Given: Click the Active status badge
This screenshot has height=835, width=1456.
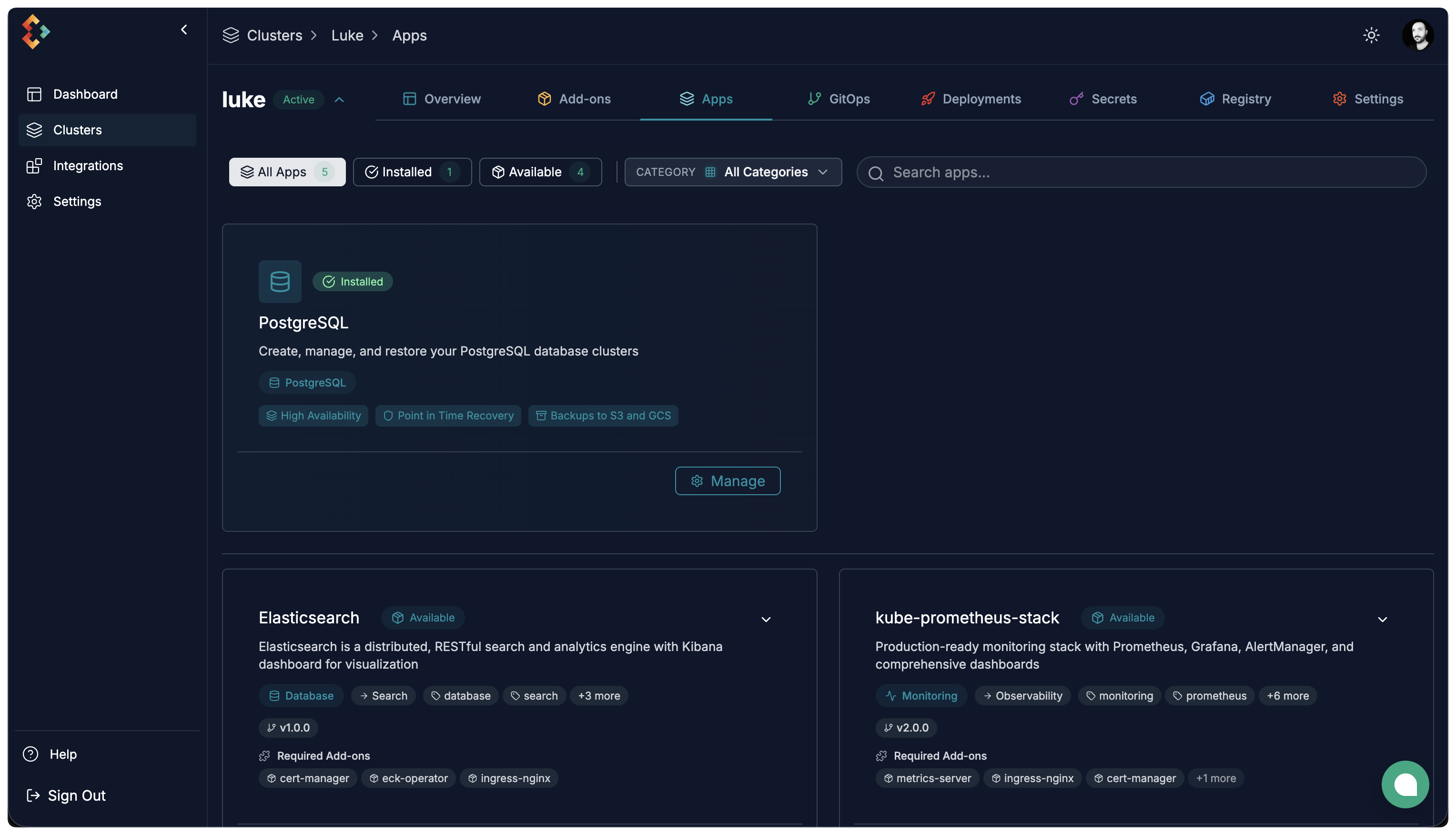Looking at the screenshot, I should click(298, 99).
